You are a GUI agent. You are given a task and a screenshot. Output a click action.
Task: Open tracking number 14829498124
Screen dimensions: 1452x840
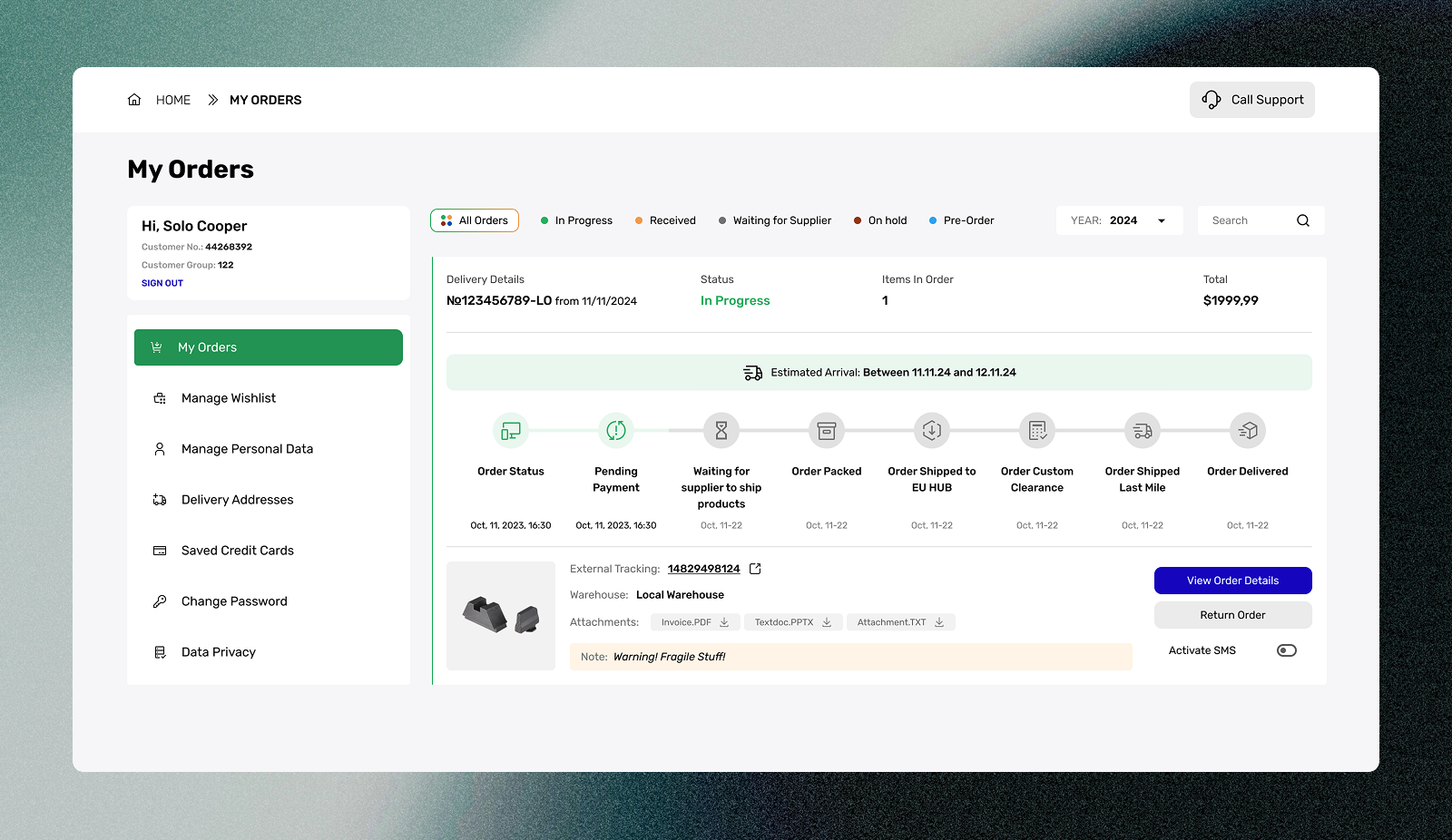704,568
